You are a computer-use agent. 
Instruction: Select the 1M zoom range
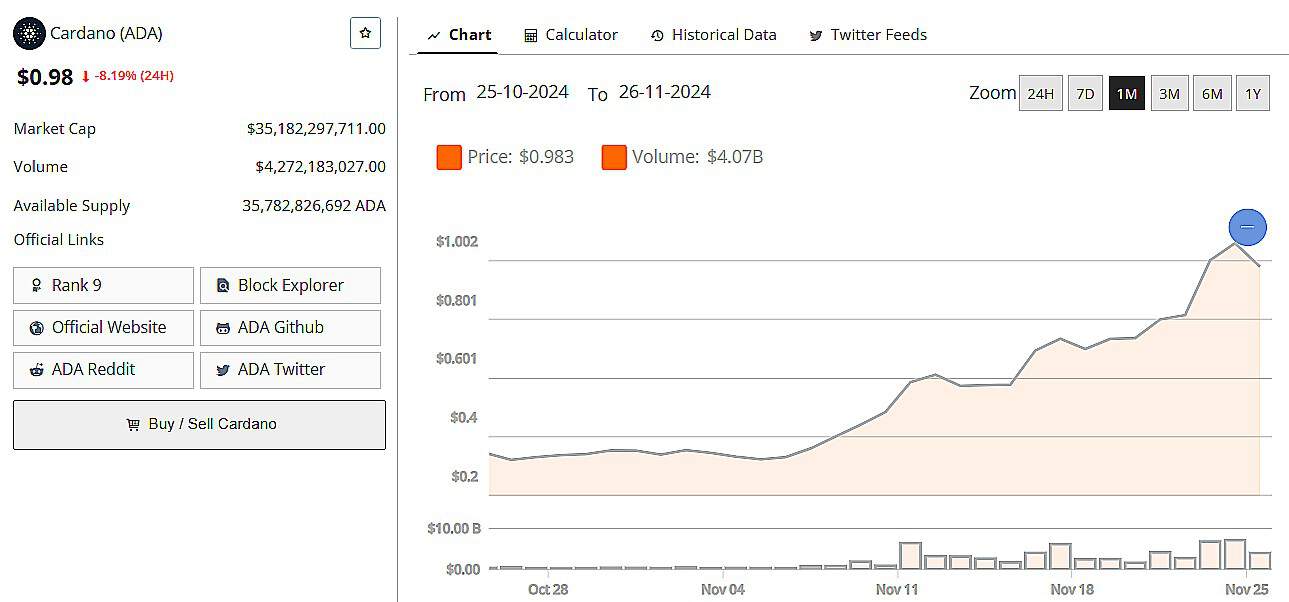pos(1126,94)
